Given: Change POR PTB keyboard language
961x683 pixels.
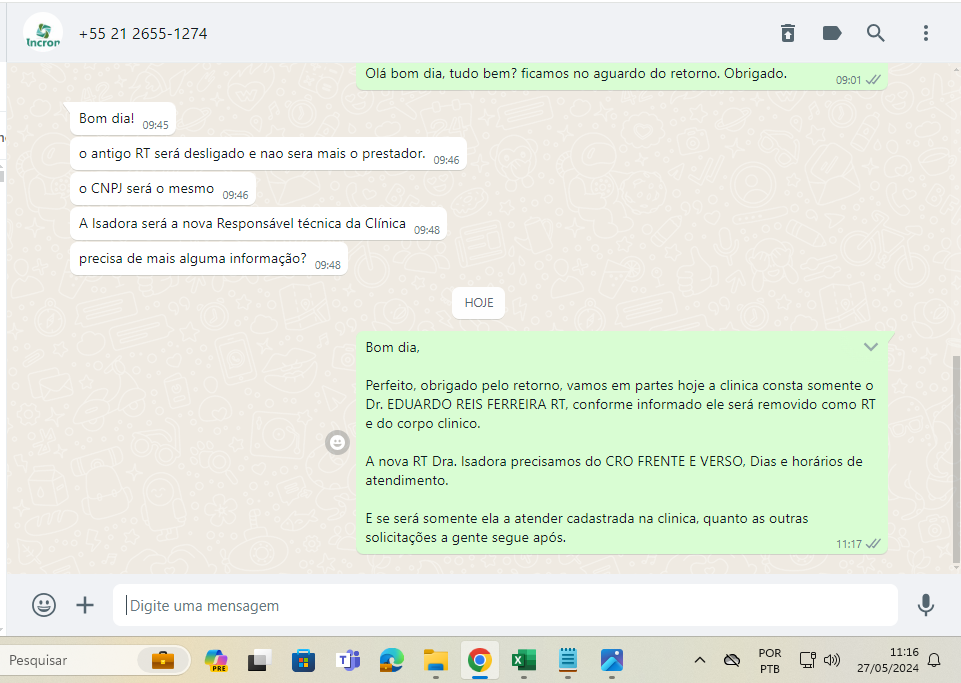Looking at the screenshot, I should pos(770,660).
